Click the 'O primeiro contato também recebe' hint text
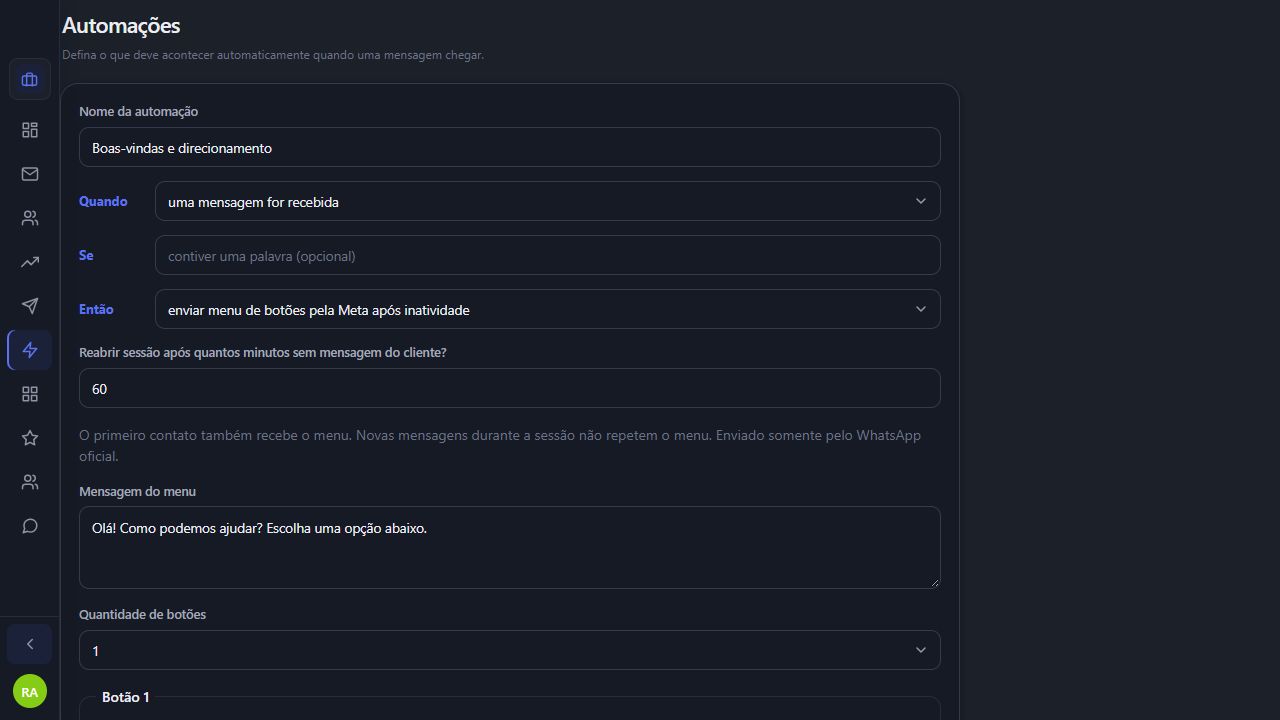Image resolution: width=1280 pixels, height=720 pixels. [x=500, y=445]
